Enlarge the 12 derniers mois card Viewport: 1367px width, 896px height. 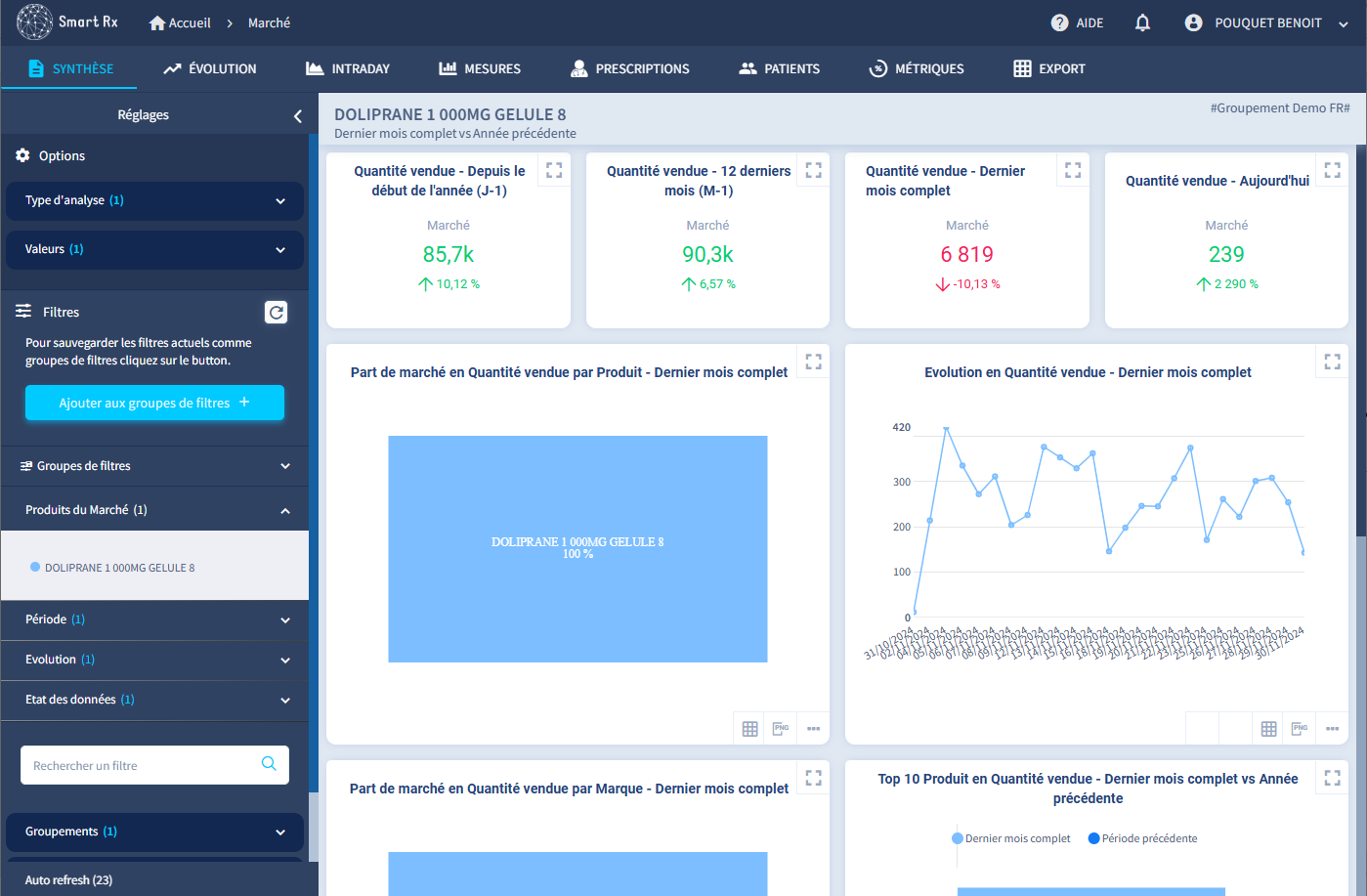tap(813, 170)
